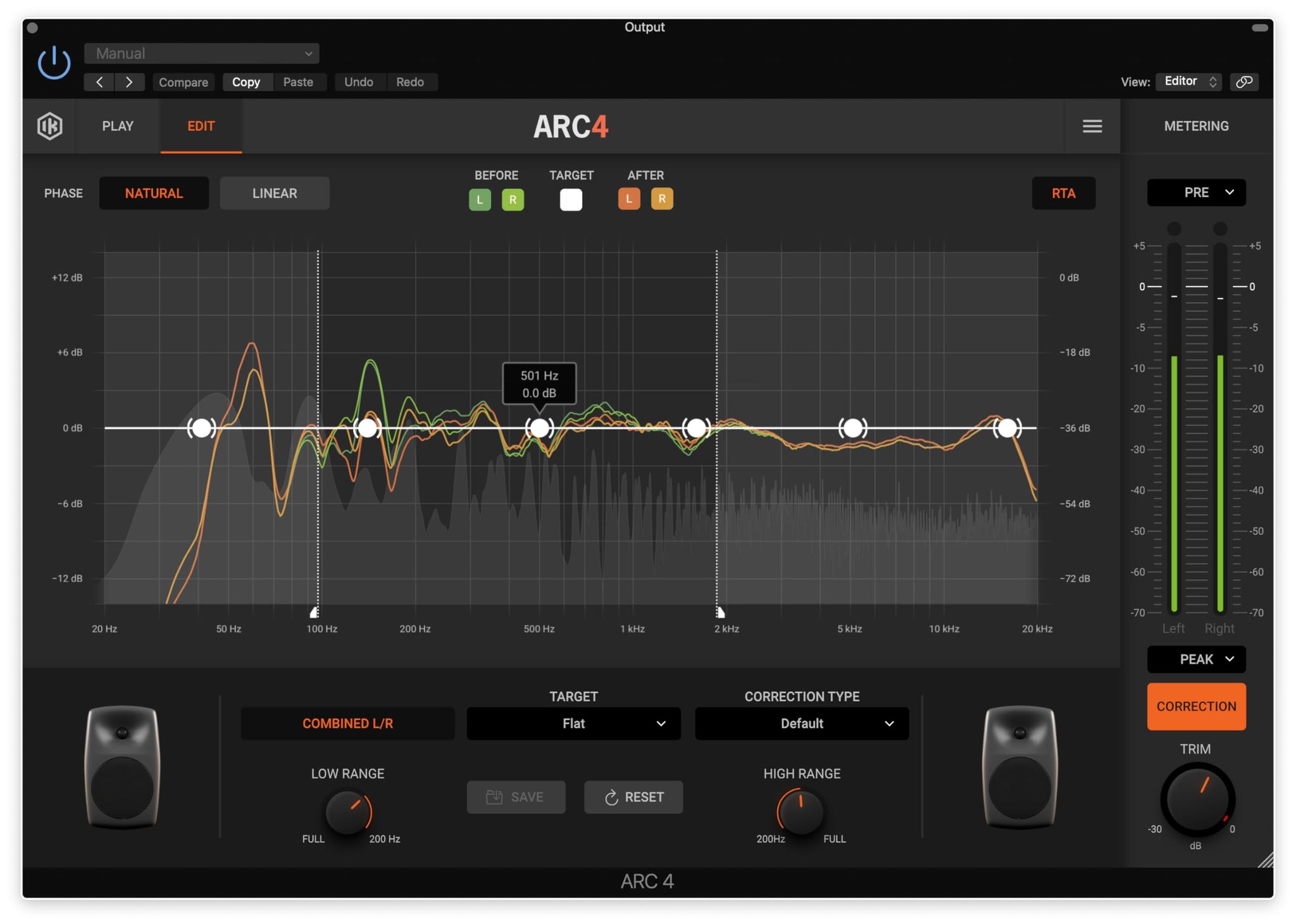Click the 501 Hz target curve node
This screenshot has height=924, width=1296.
pos(539,428)
